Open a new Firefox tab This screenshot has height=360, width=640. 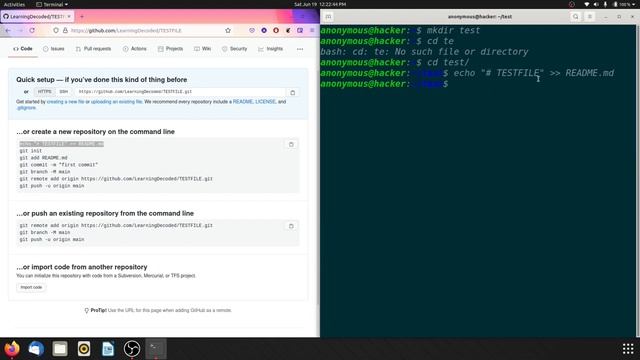point(82,17)
